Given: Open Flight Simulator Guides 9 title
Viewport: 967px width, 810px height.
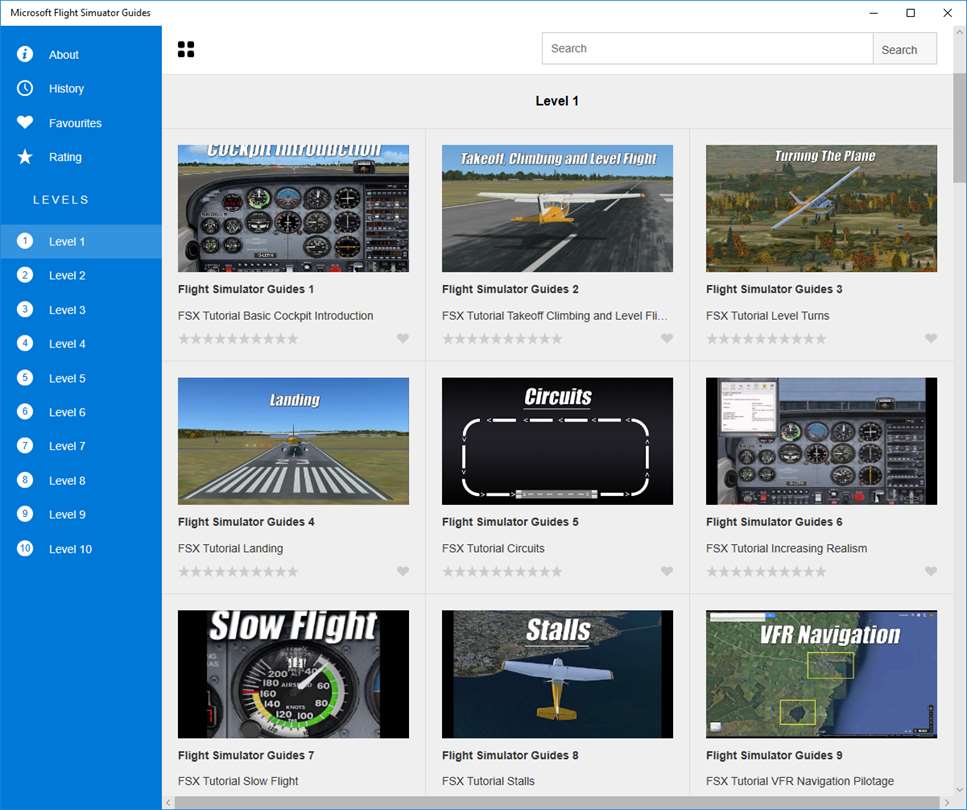Looking at the screenshot, I should 774,754.
